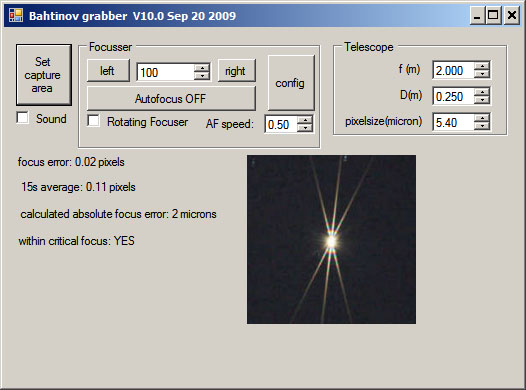
Task: Tick the Rotating Focuser checkbox
Action: (x=93, y=121)
